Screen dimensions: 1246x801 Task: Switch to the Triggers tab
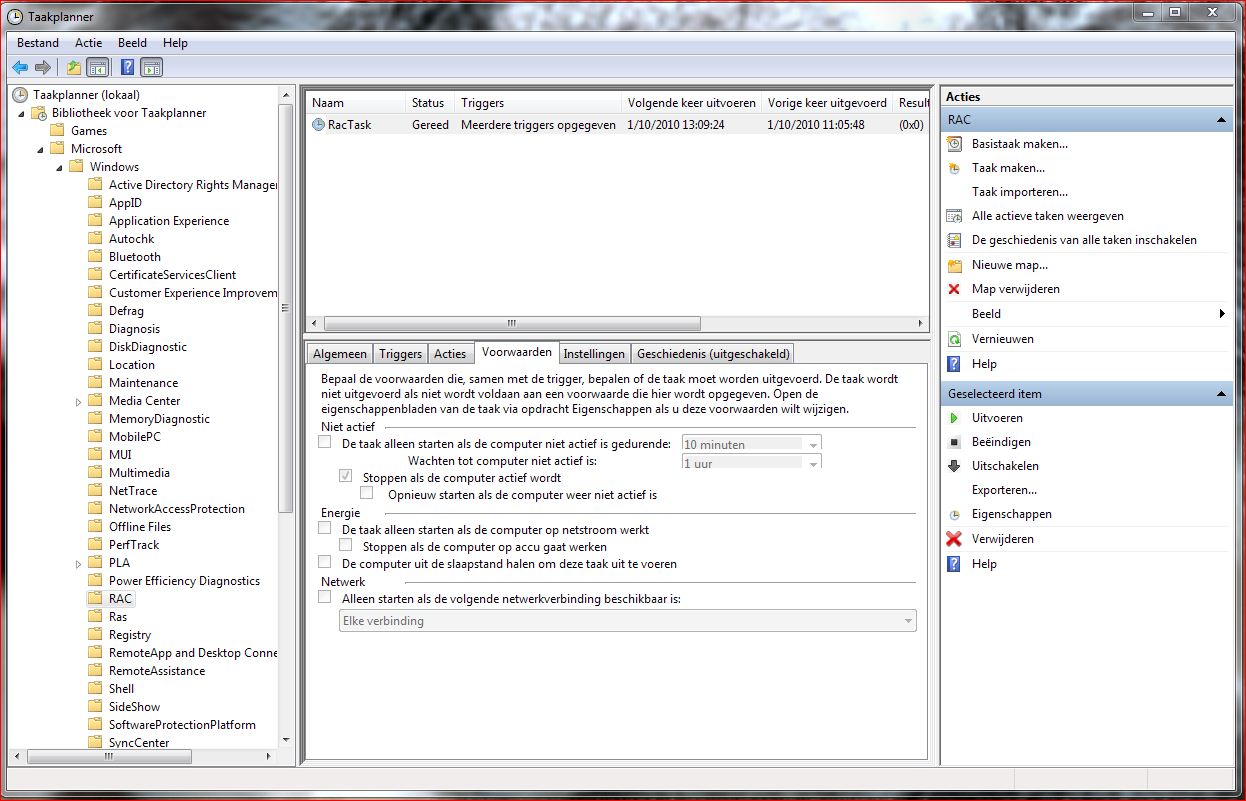[x=400, y=354]
